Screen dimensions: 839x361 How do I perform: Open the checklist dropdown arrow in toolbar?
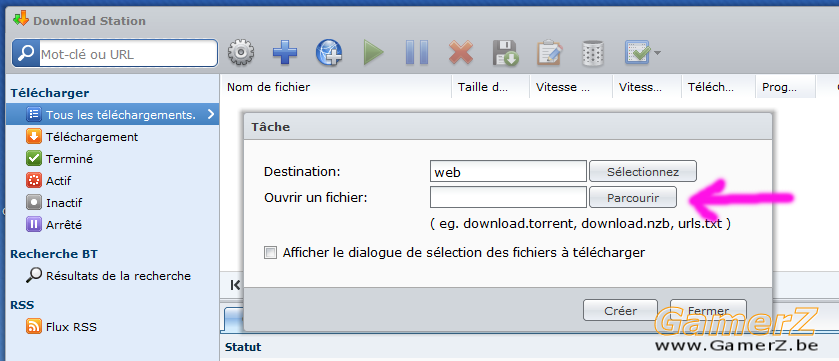point(657,53)
